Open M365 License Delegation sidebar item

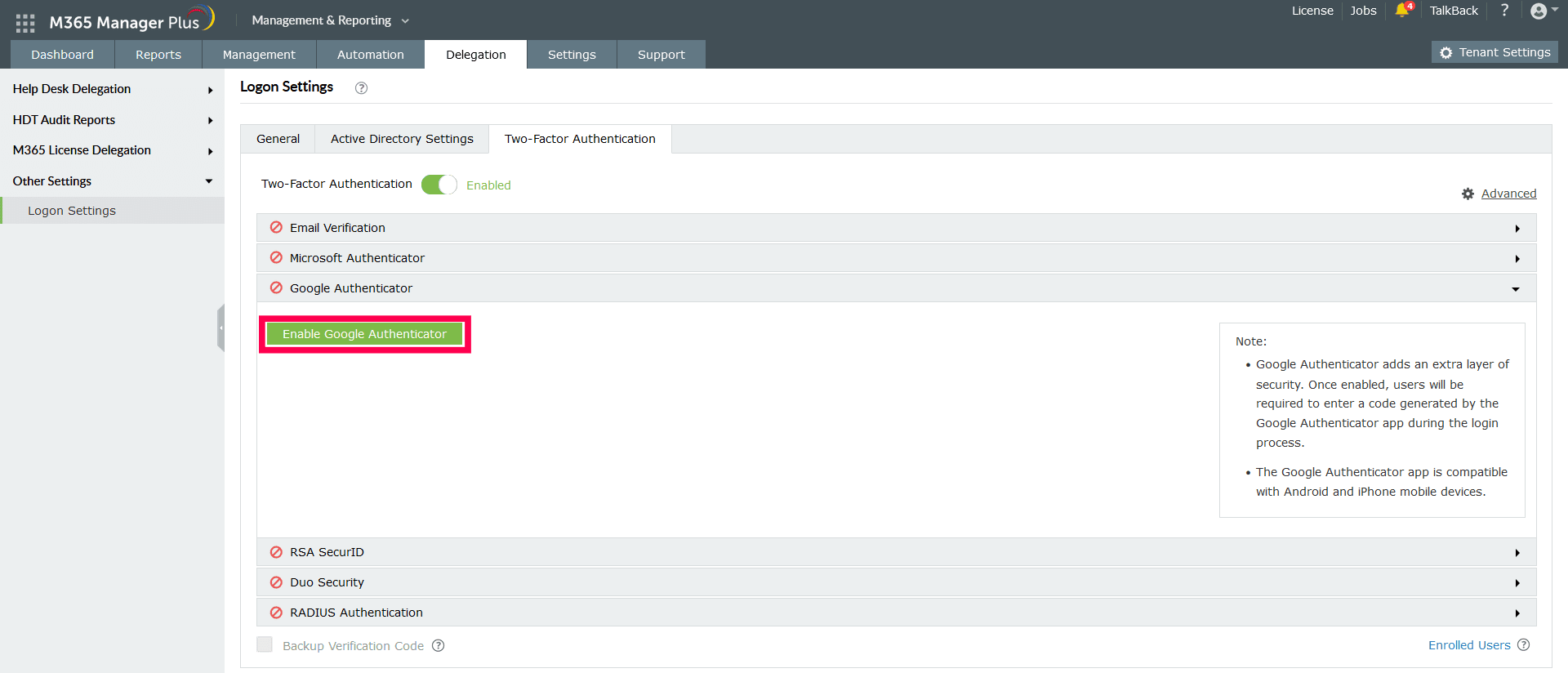click(x=82, y=150)
